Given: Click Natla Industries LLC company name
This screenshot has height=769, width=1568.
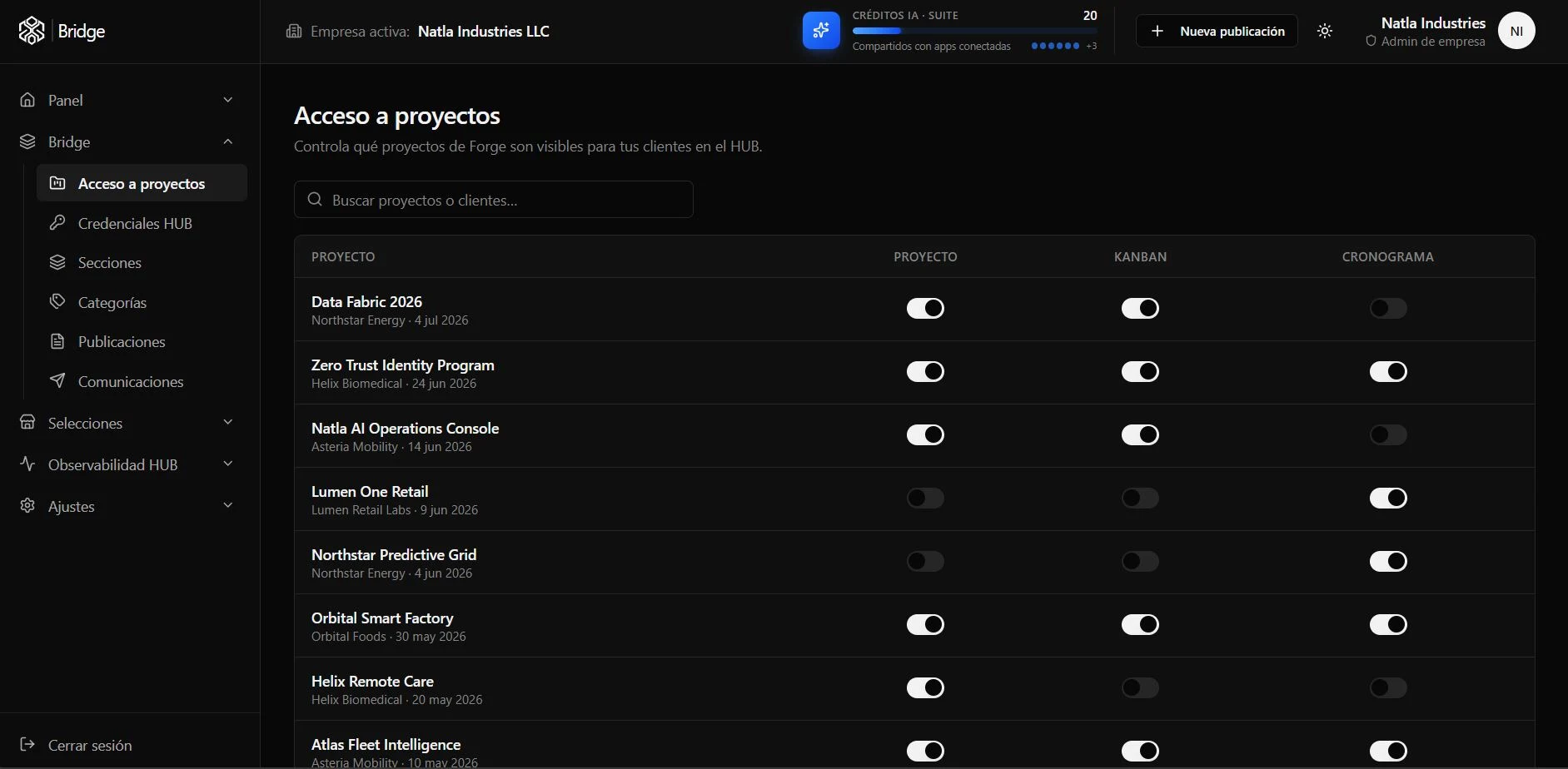Looking at the screenshot, I should (x=483, y=32).
